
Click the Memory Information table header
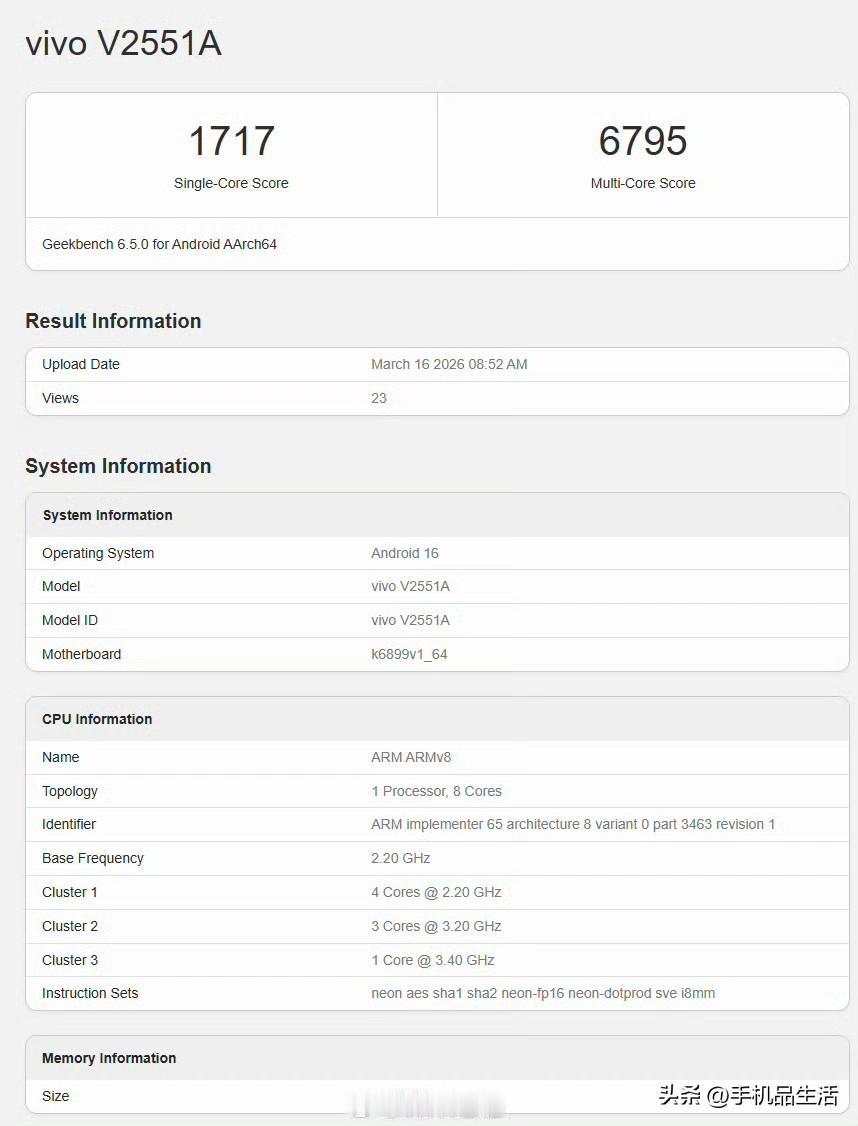pos(109,1058)
